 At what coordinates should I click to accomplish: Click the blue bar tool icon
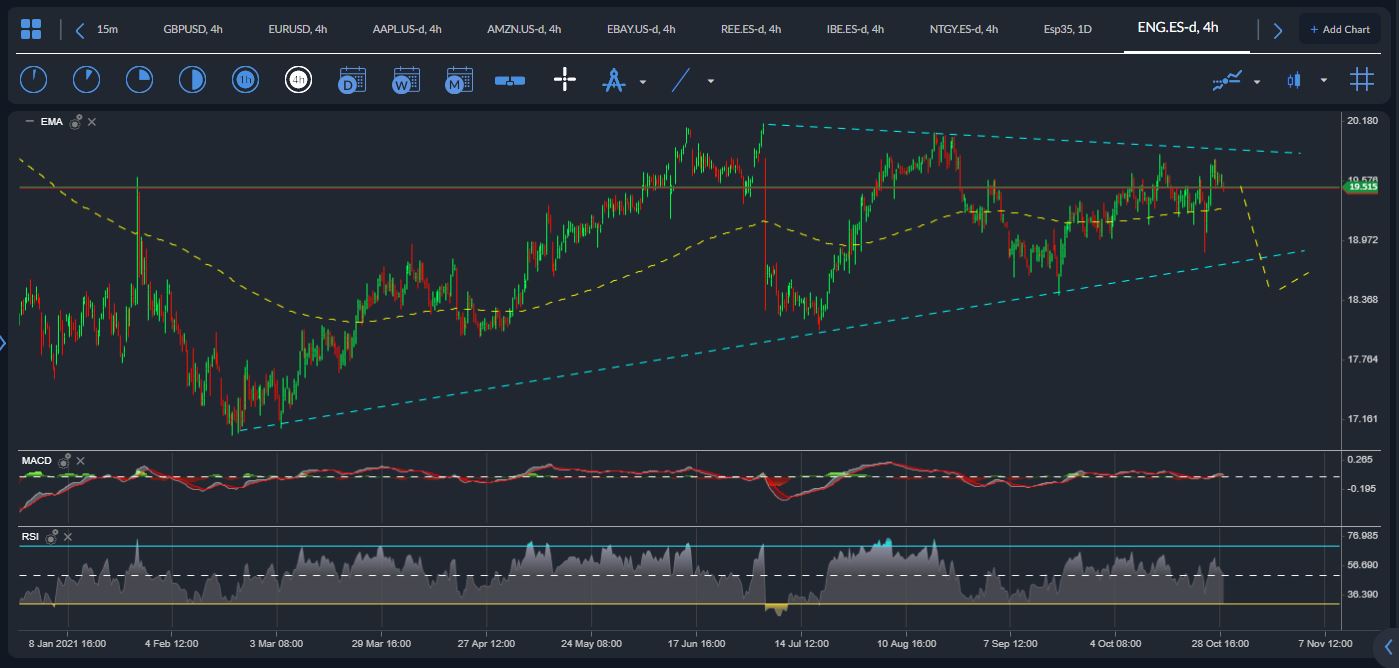[x=510, y=81]
